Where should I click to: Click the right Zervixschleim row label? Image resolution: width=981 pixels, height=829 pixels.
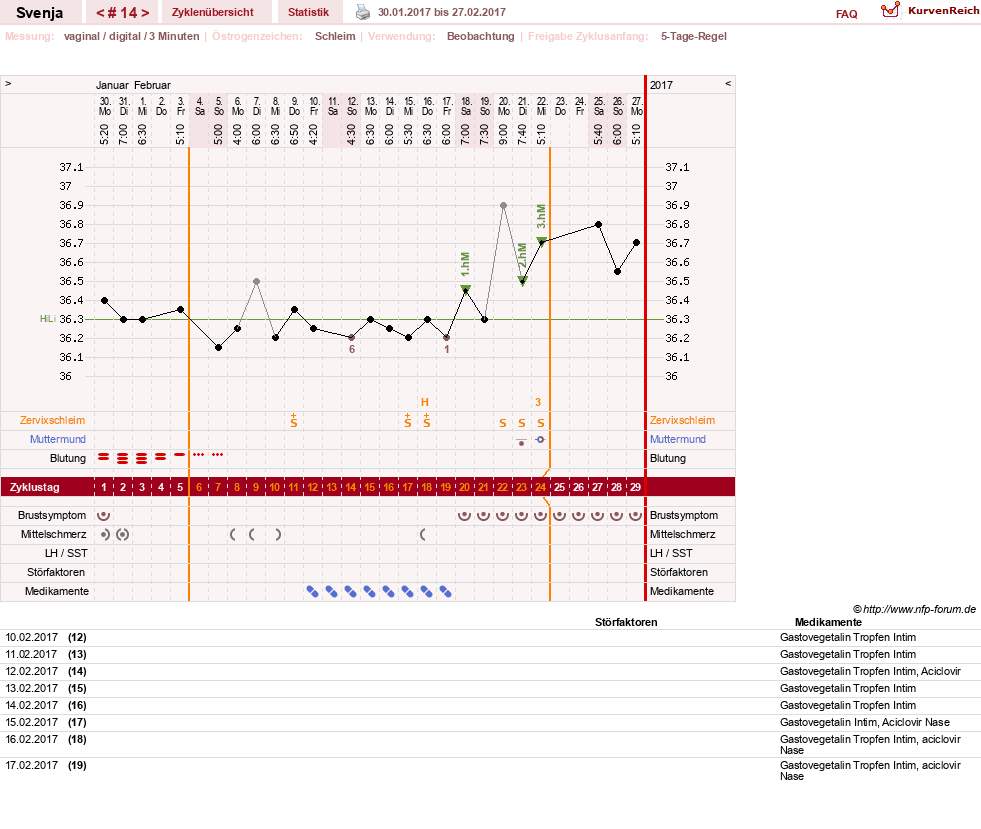(x=682, y=420)
